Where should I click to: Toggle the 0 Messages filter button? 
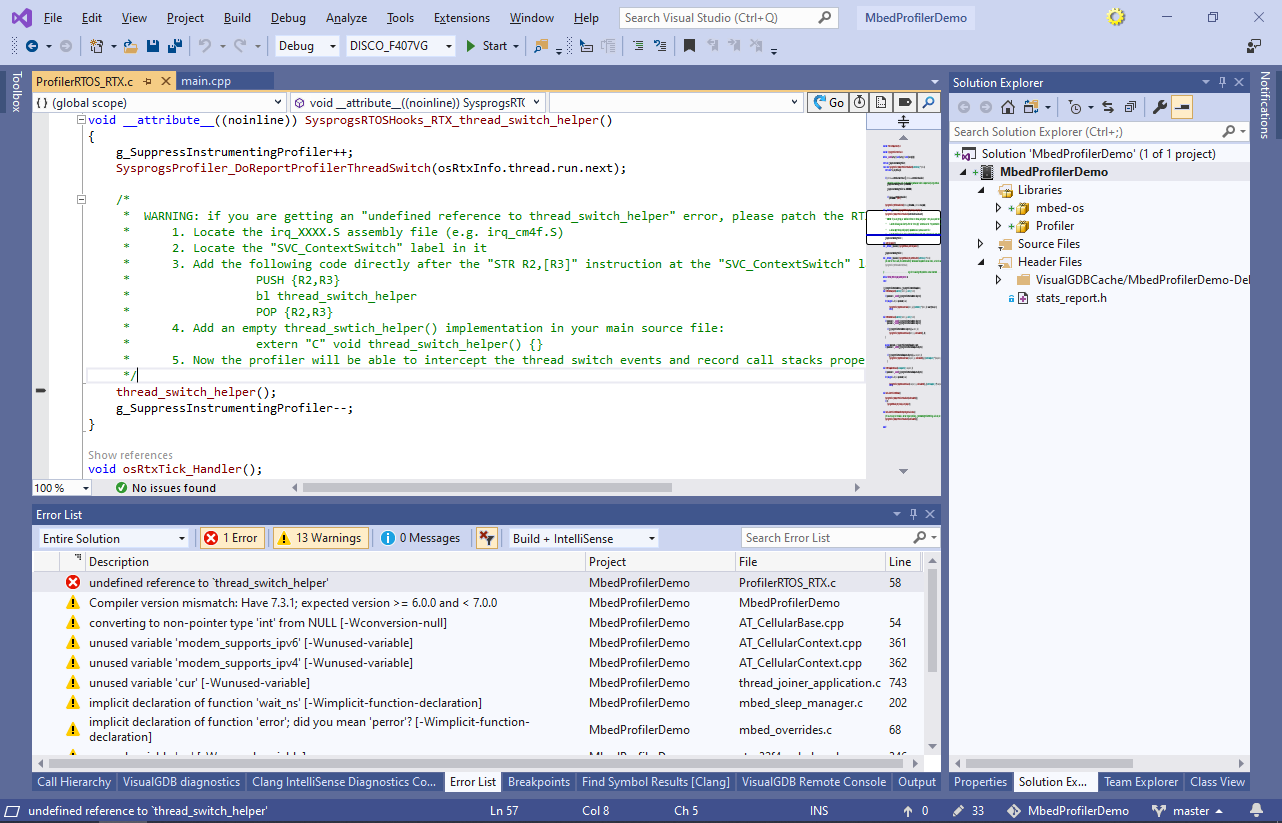420,538
